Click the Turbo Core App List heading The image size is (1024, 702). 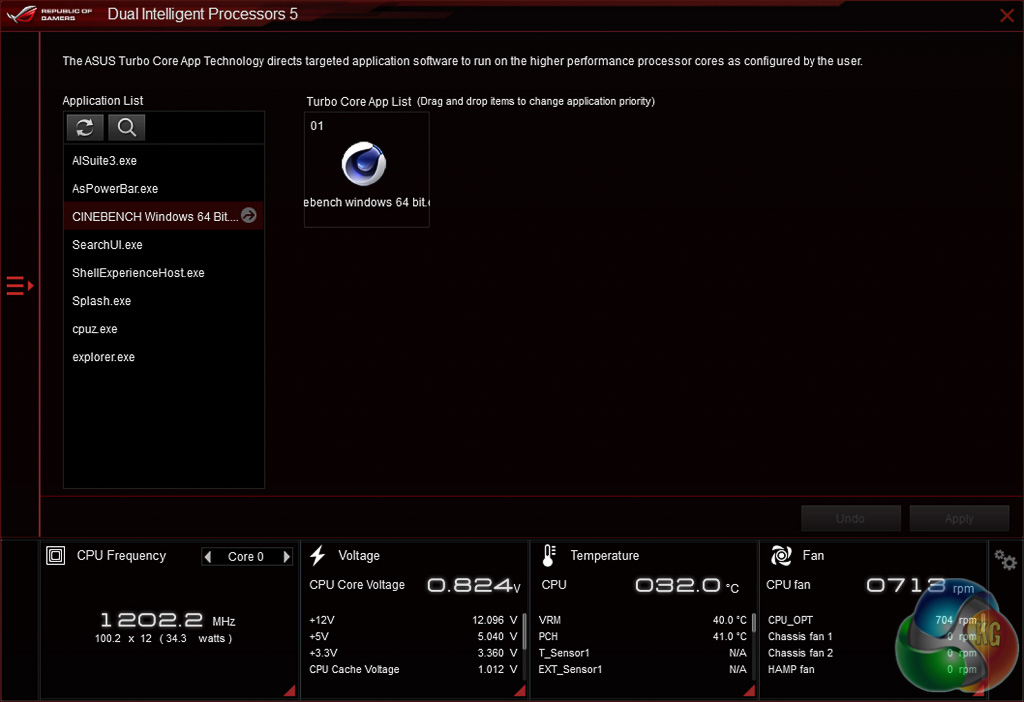point(359,101)
